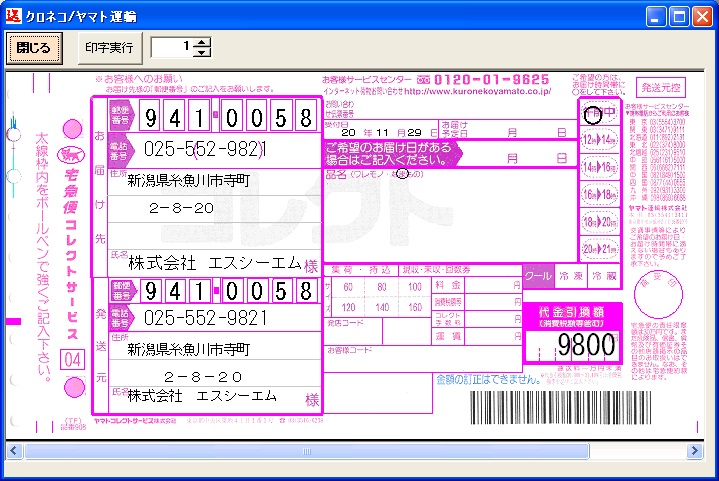
Task: Close the window with red X
Action: 702,17
